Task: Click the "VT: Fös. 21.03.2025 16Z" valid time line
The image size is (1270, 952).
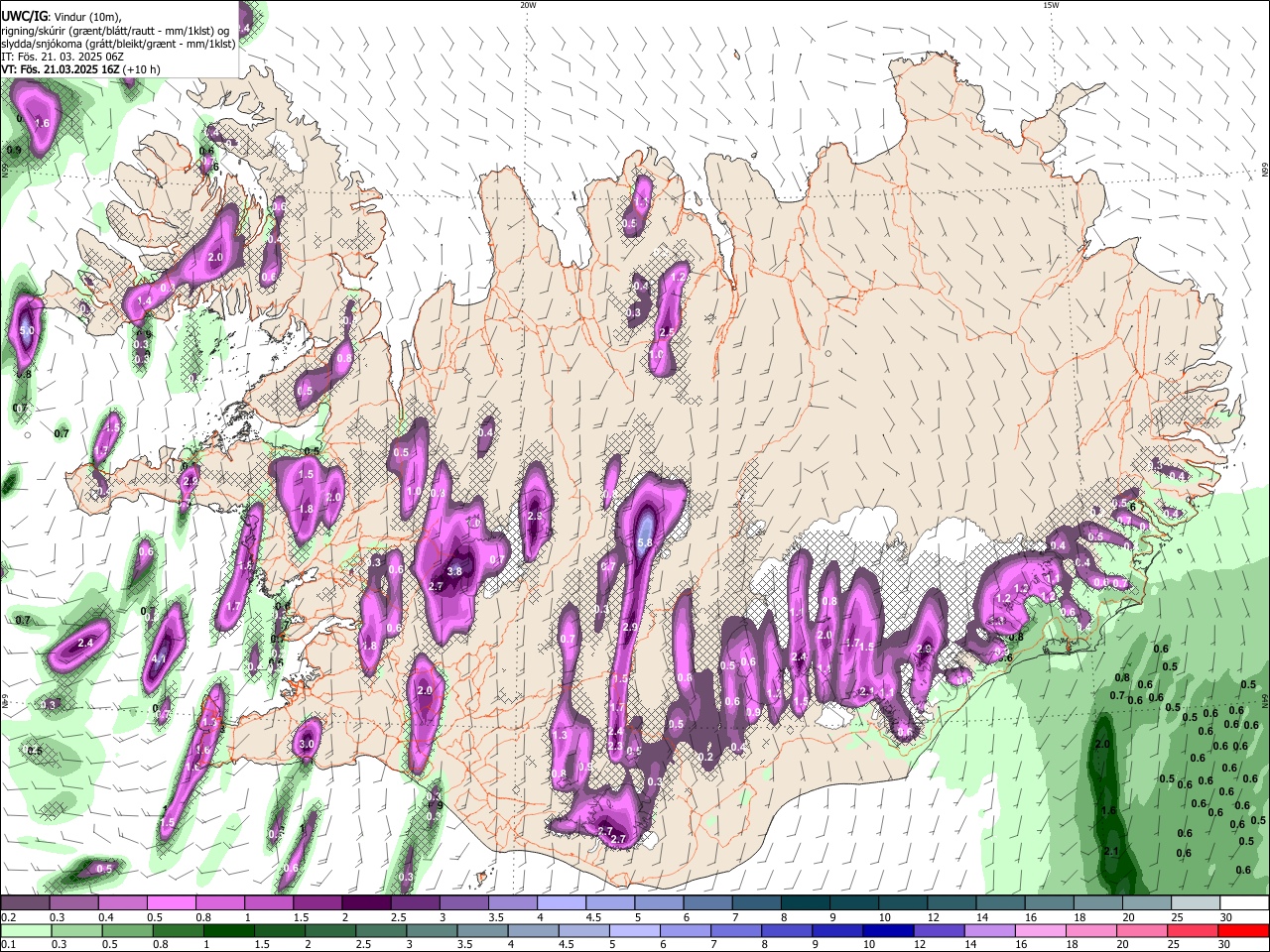Action: click(x=80, y=69)
